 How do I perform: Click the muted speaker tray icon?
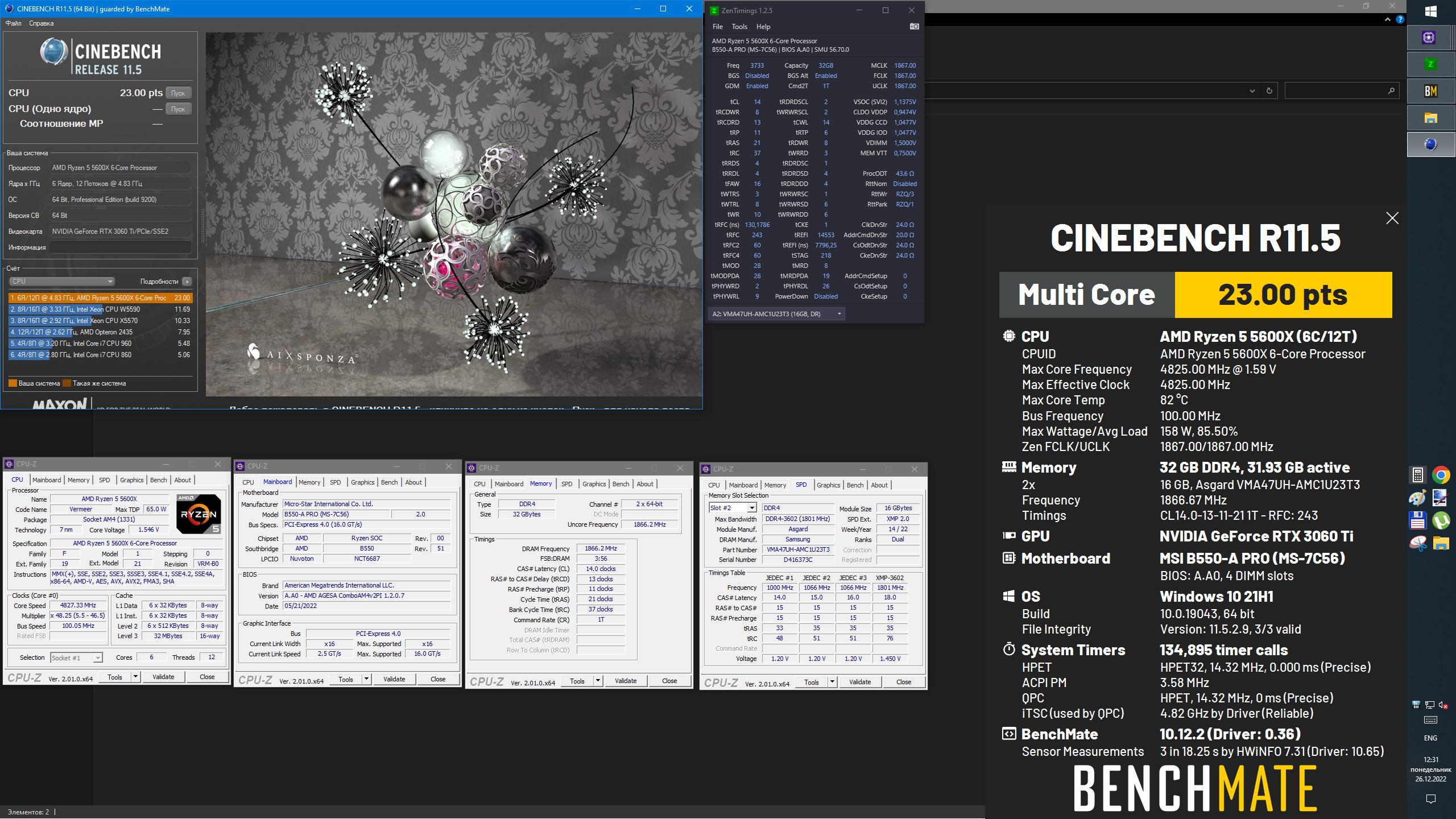(1443, 705)
